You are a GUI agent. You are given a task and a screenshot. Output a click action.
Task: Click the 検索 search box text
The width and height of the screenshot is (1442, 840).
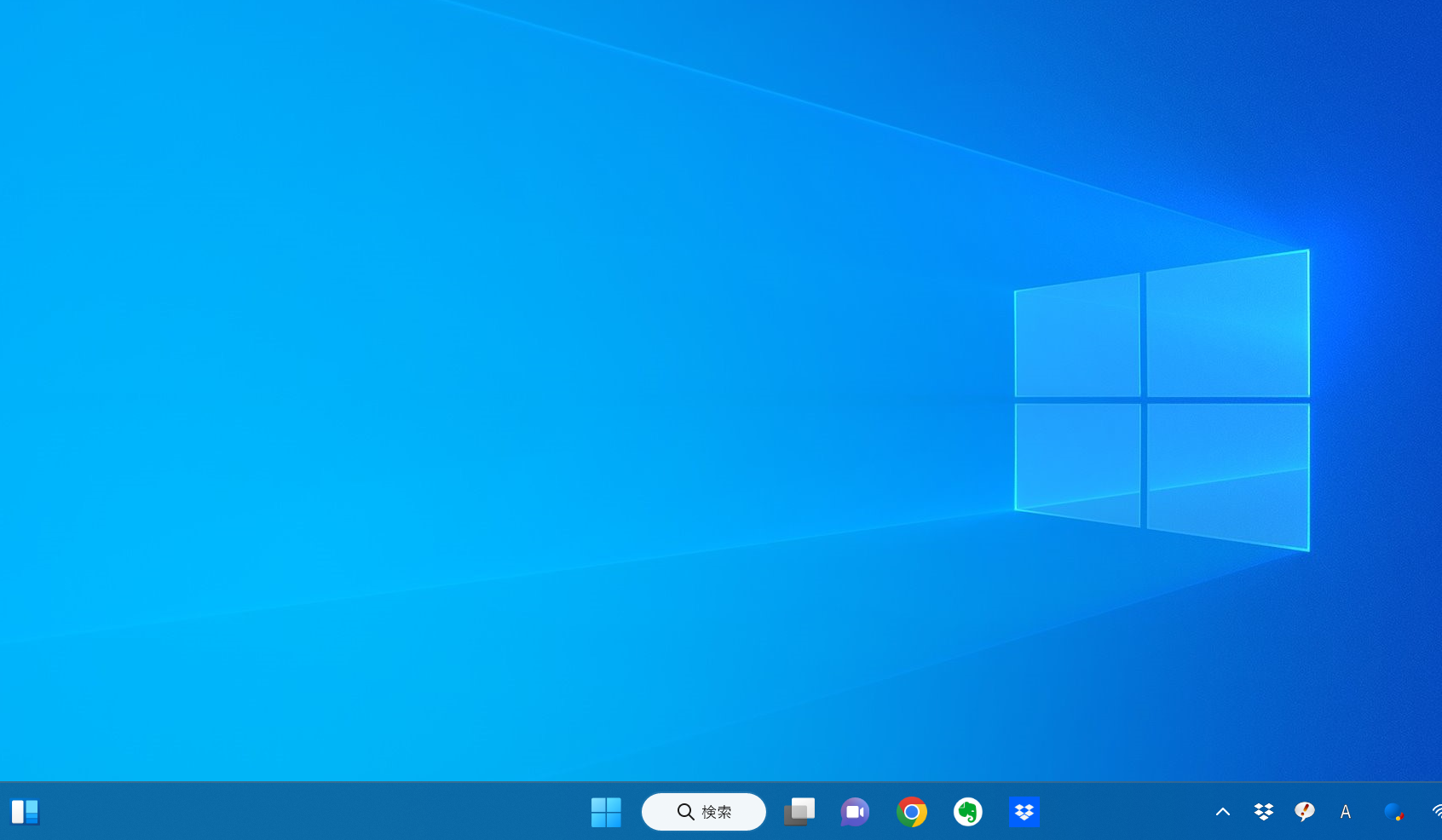pos(717,812)
